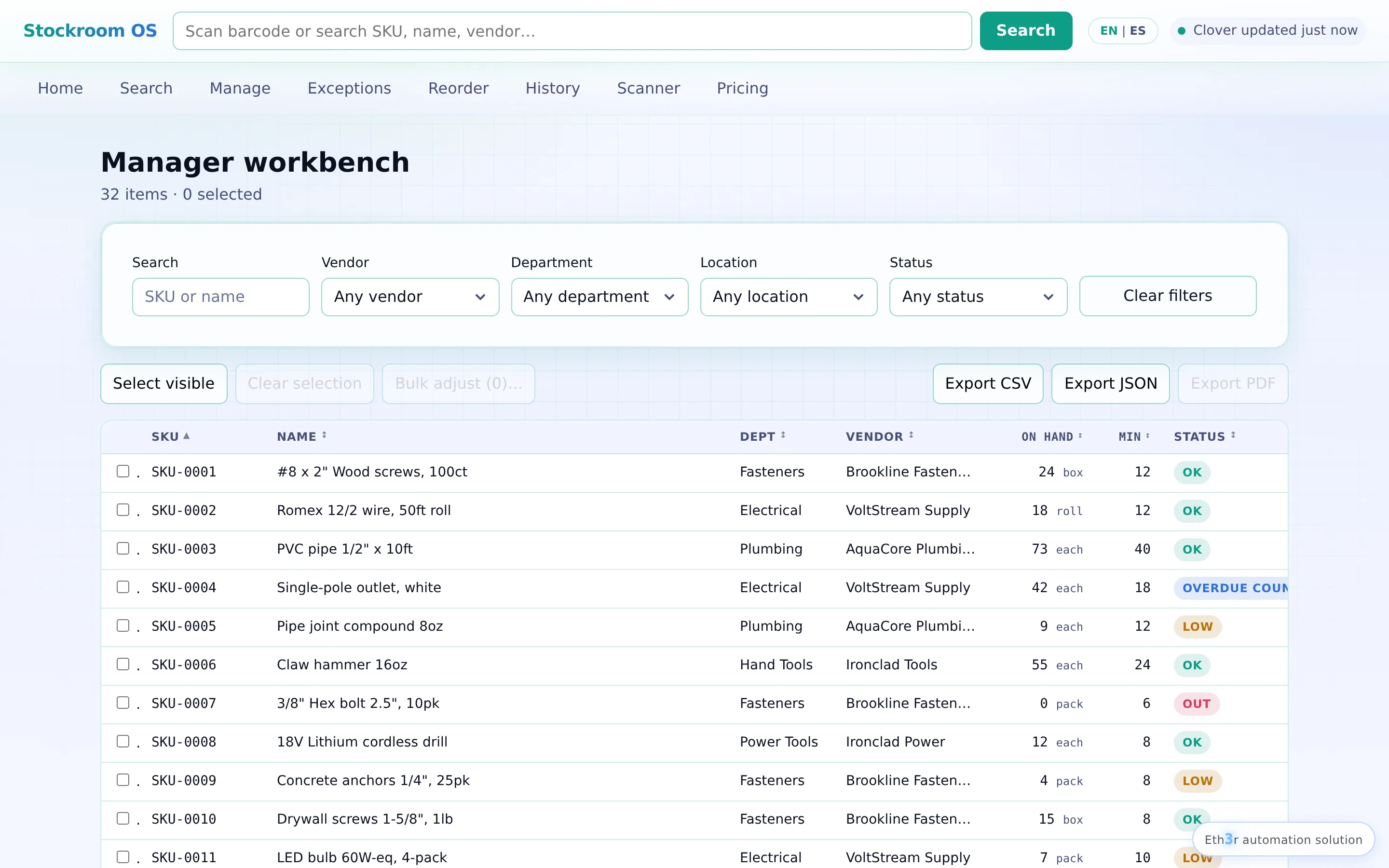1389x868 pixels.
Task: Open the History page
Action: click(553, 88)
